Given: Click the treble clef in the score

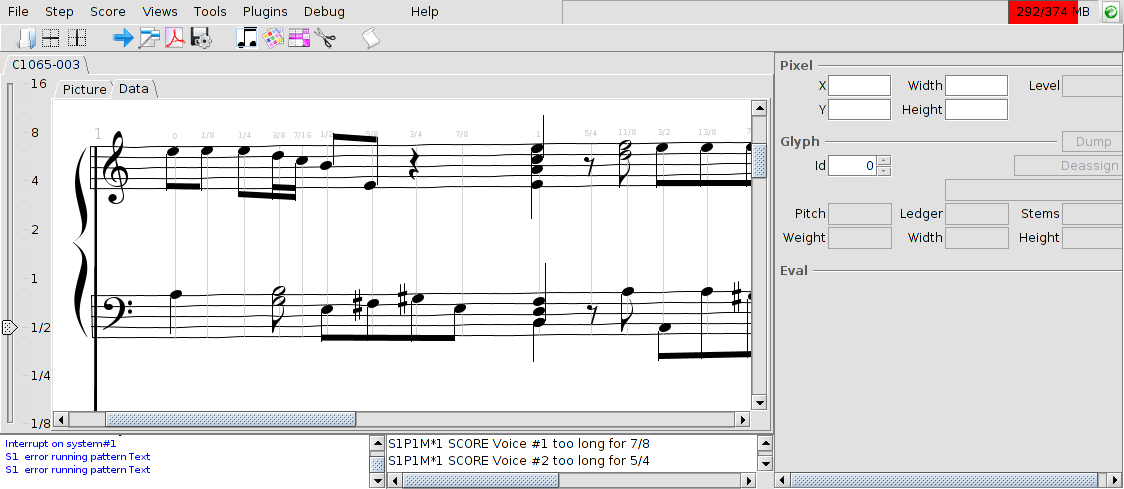Looking at the screenshot, I should click(113, 167).
